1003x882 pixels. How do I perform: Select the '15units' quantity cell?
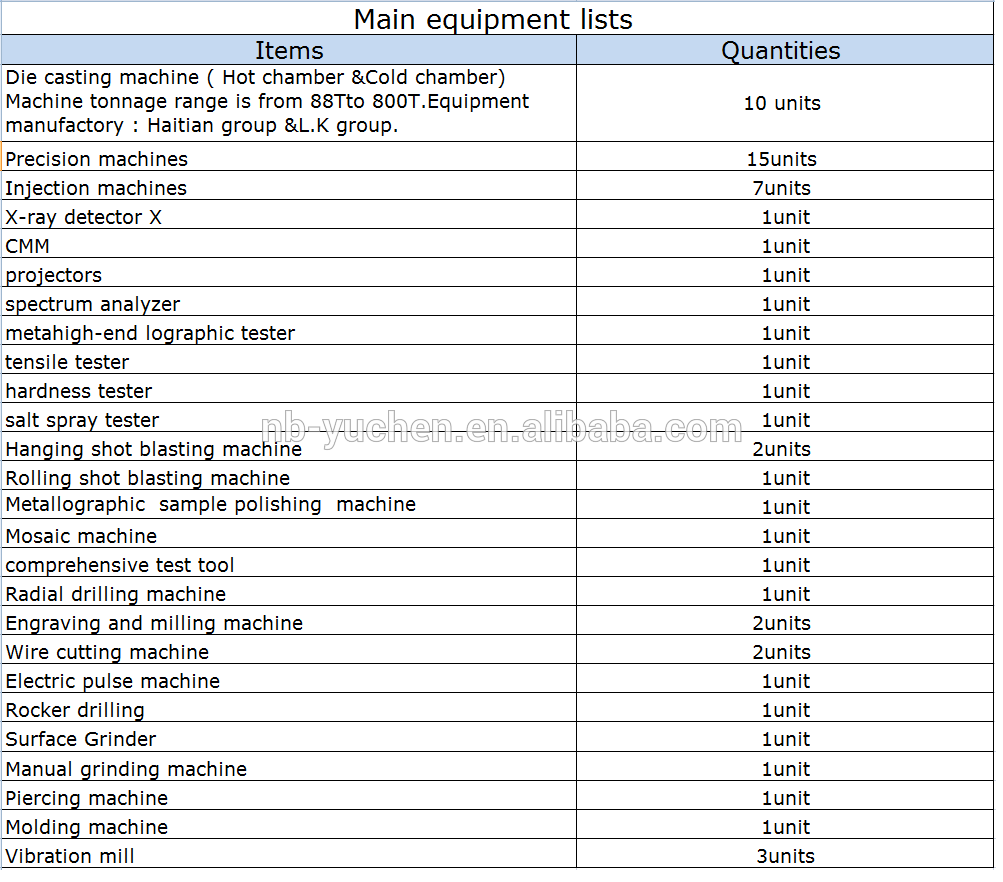point(782,159)
